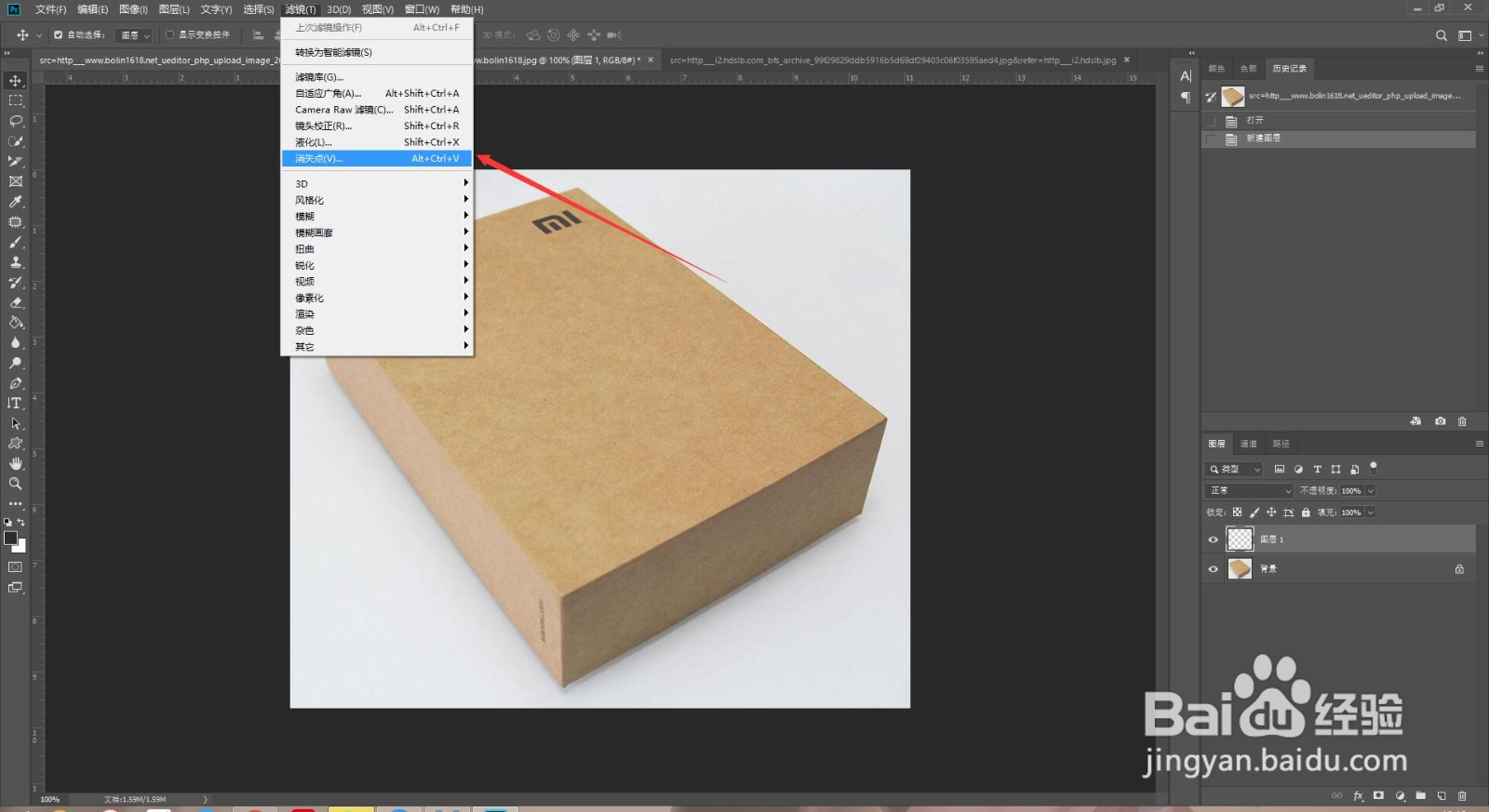Open the Opacity value dropdown arrow
Viewport: 1489px width, 812px height.
pyautogui.click(x=1370, y=490)
